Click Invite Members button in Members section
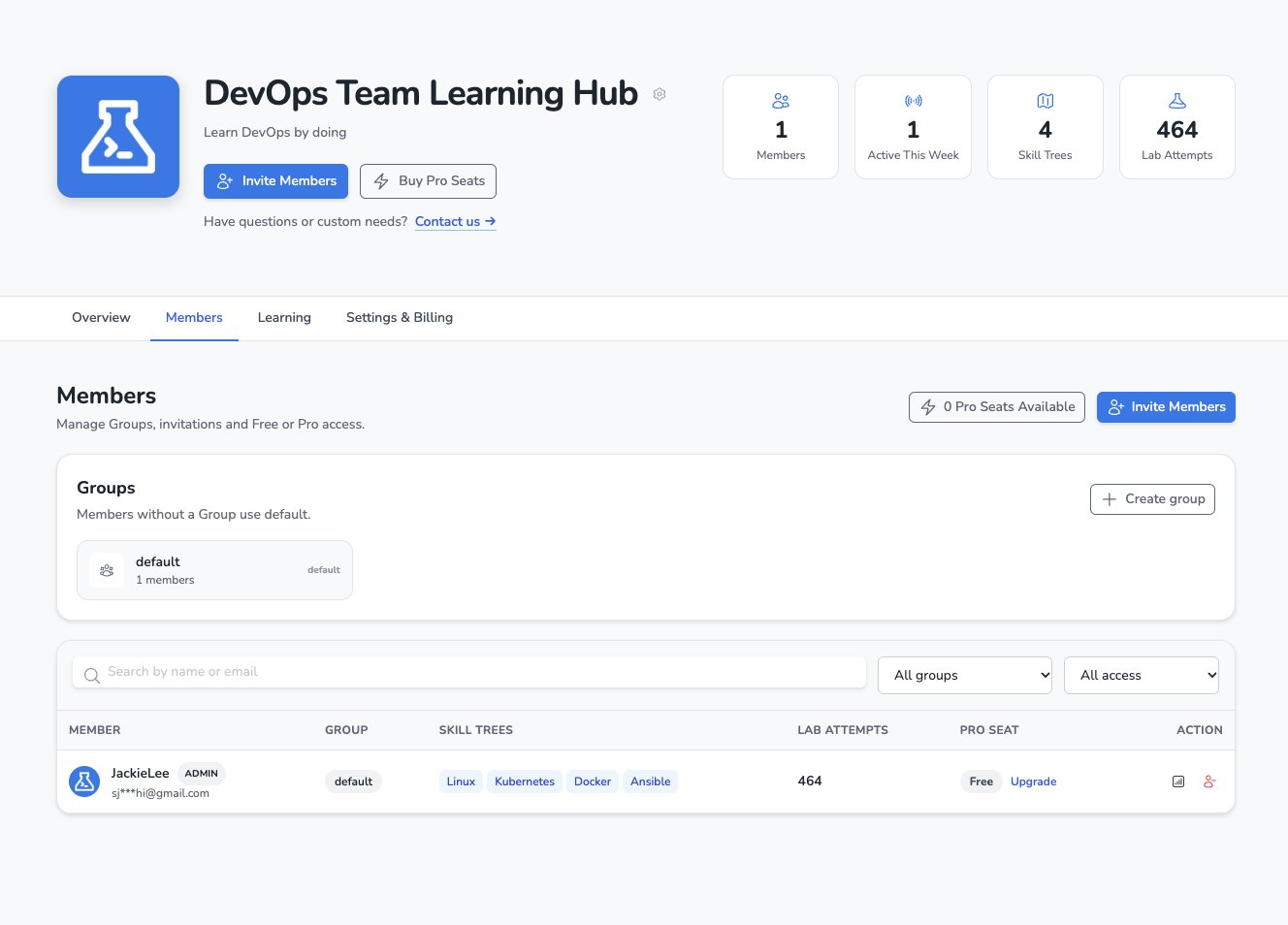This screenshot has height=925, width=1288. (x=1166, y=407)
